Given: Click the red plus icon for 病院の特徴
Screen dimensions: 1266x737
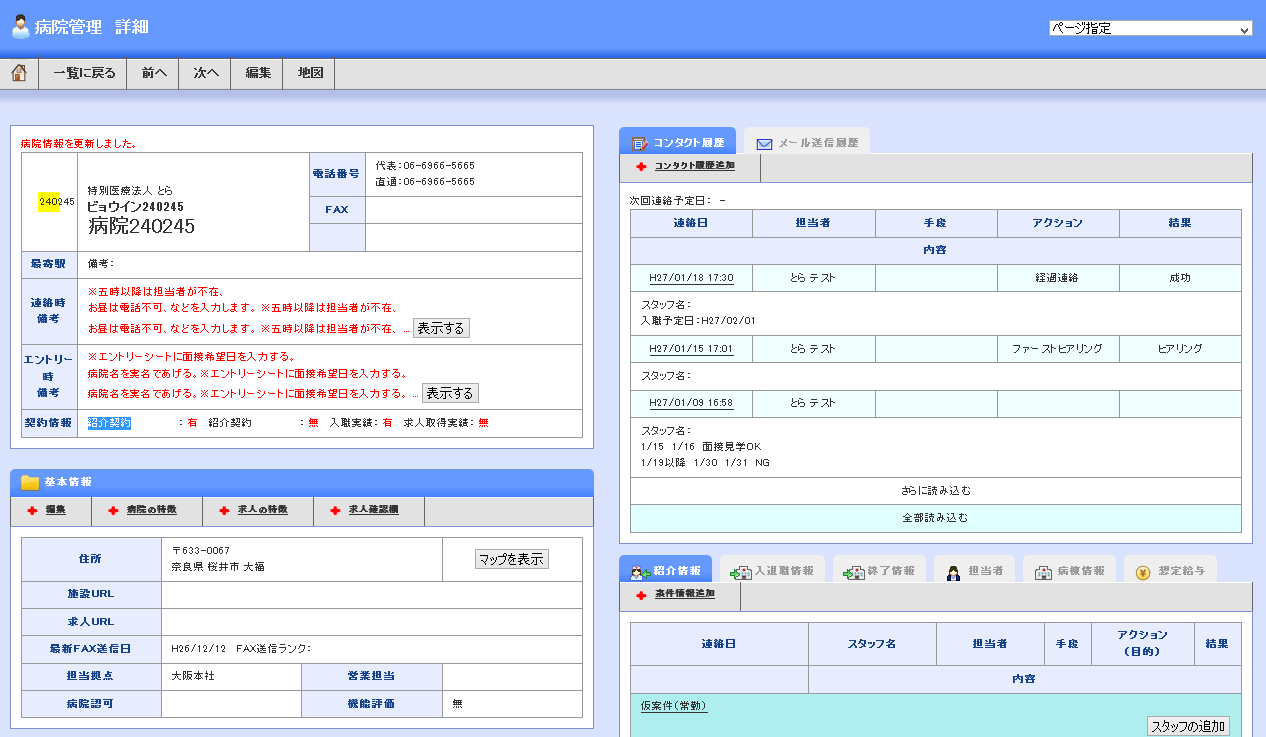Looking at the screenshot, I should click(113, 511).
